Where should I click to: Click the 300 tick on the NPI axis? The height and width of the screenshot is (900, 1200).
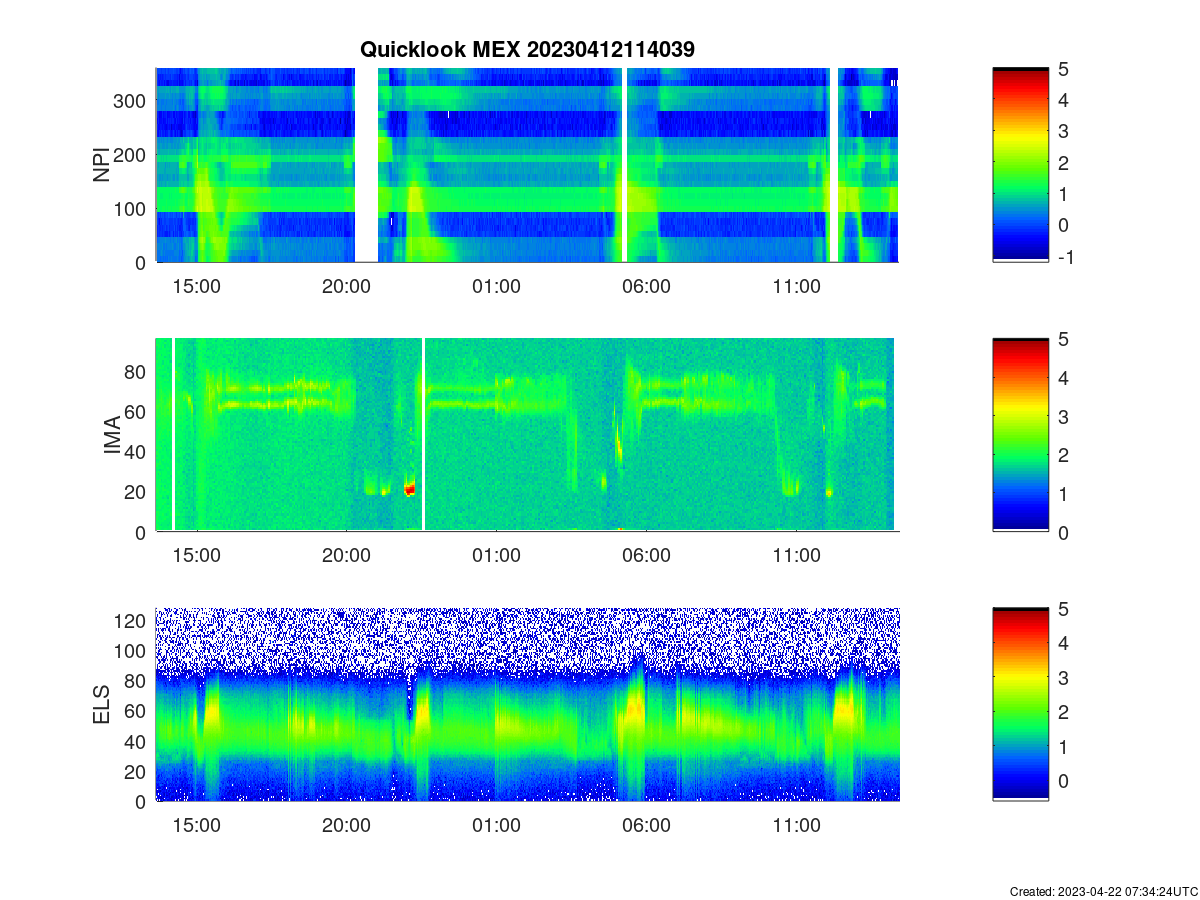[132, 101]
